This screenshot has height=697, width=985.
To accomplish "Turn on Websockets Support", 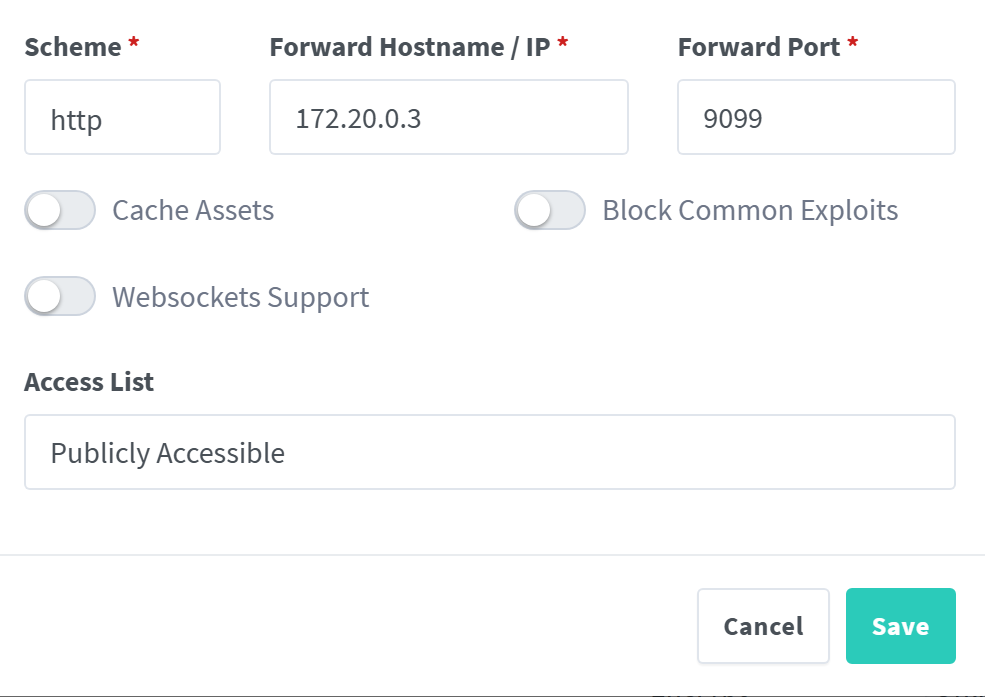I will [x=60, y=297].
